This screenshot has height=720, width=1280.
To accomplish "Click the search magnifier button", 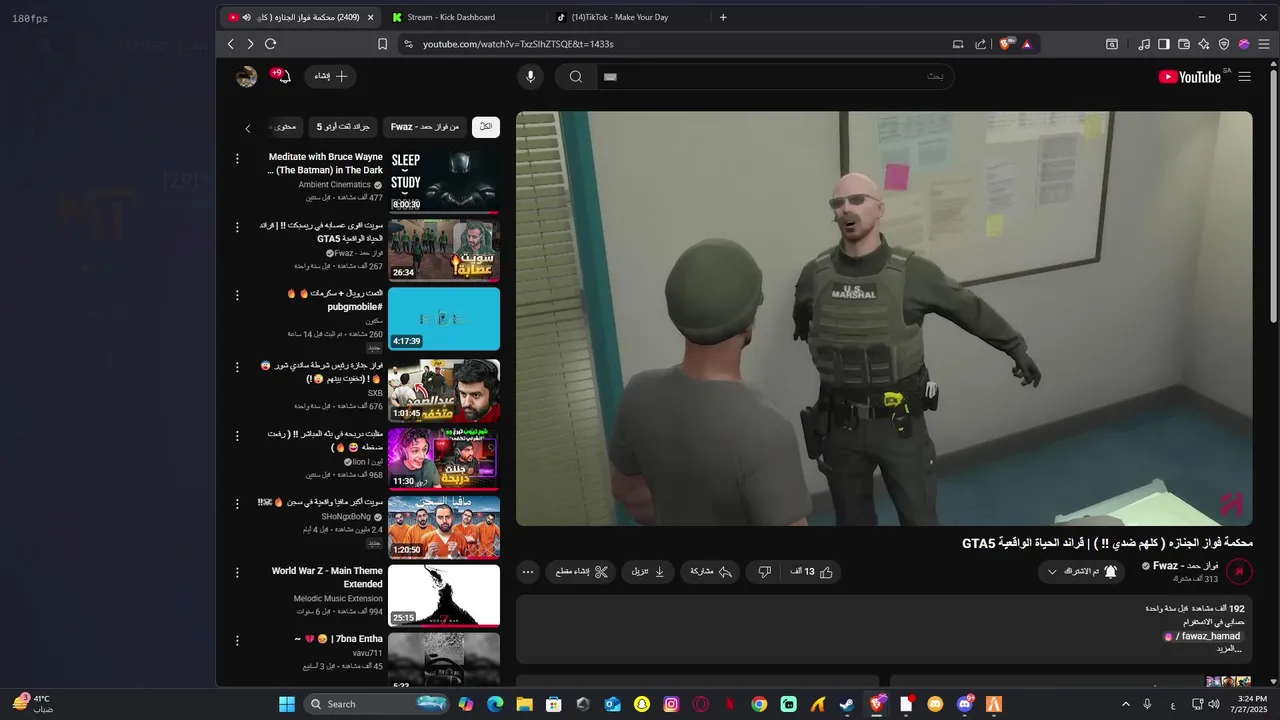I will pos(575,77).
